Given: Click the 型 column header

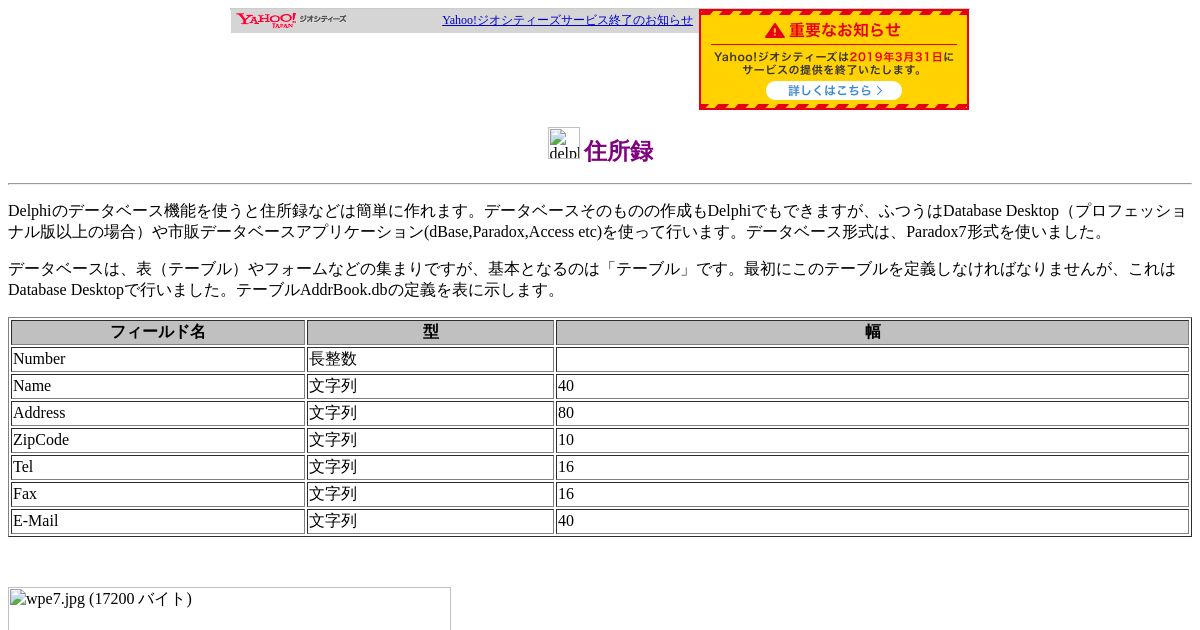Looking at the screenshot, I should (x=430, y=332).
